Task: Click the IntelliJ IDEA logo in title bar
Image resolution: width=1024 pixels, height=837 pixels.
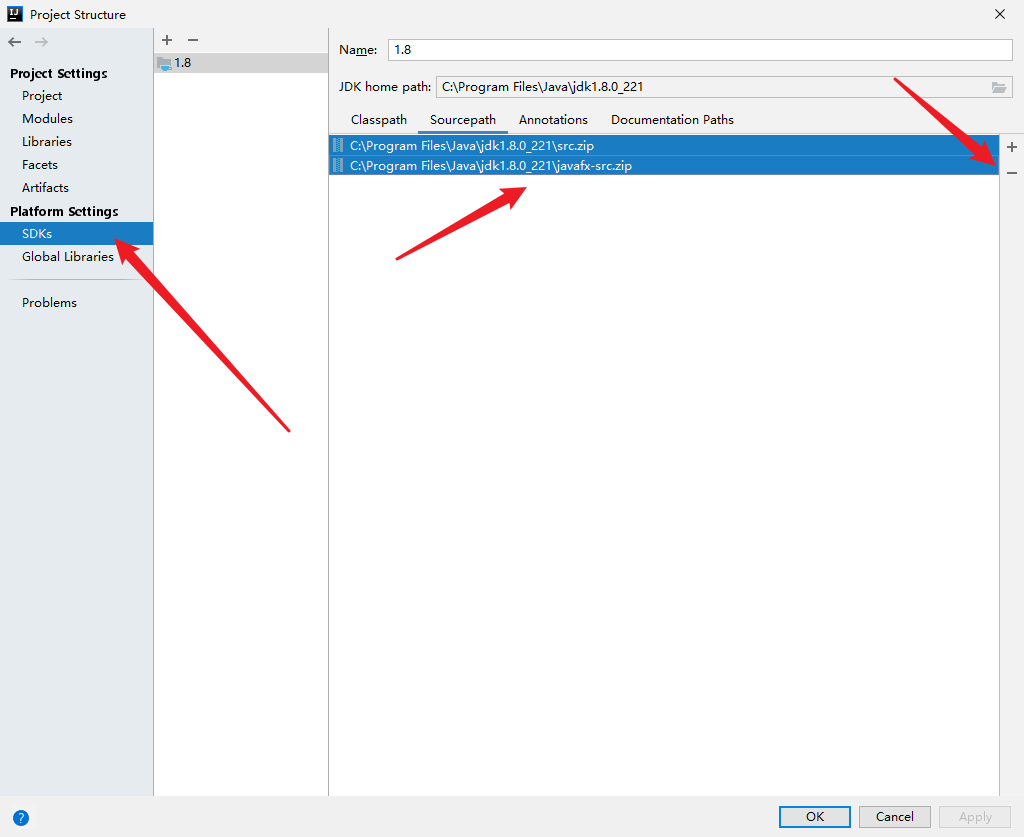Action: point(14,14)
